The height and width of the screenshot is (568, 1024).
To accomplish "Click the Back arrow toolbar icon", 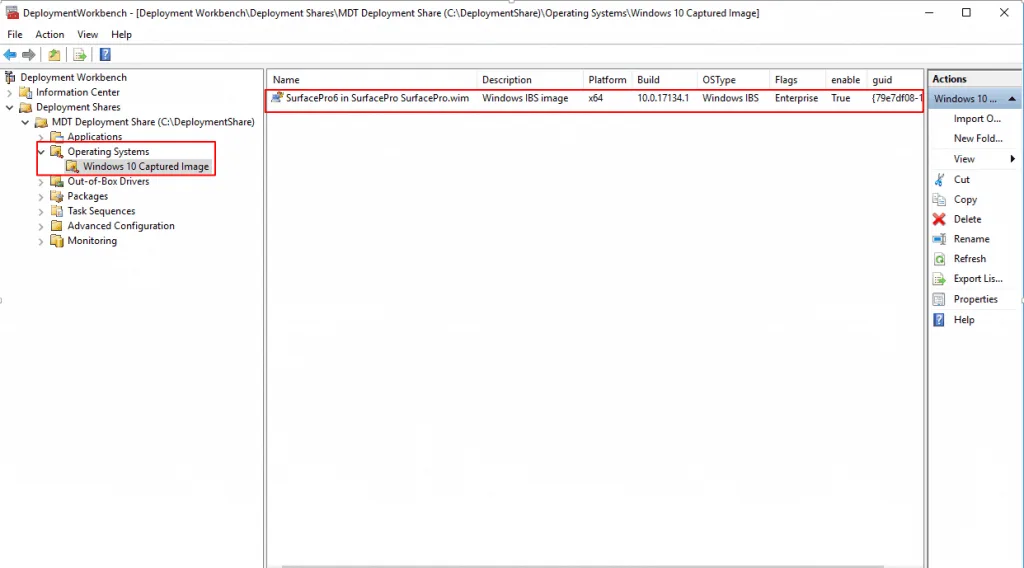I will [x=10, y=55].
